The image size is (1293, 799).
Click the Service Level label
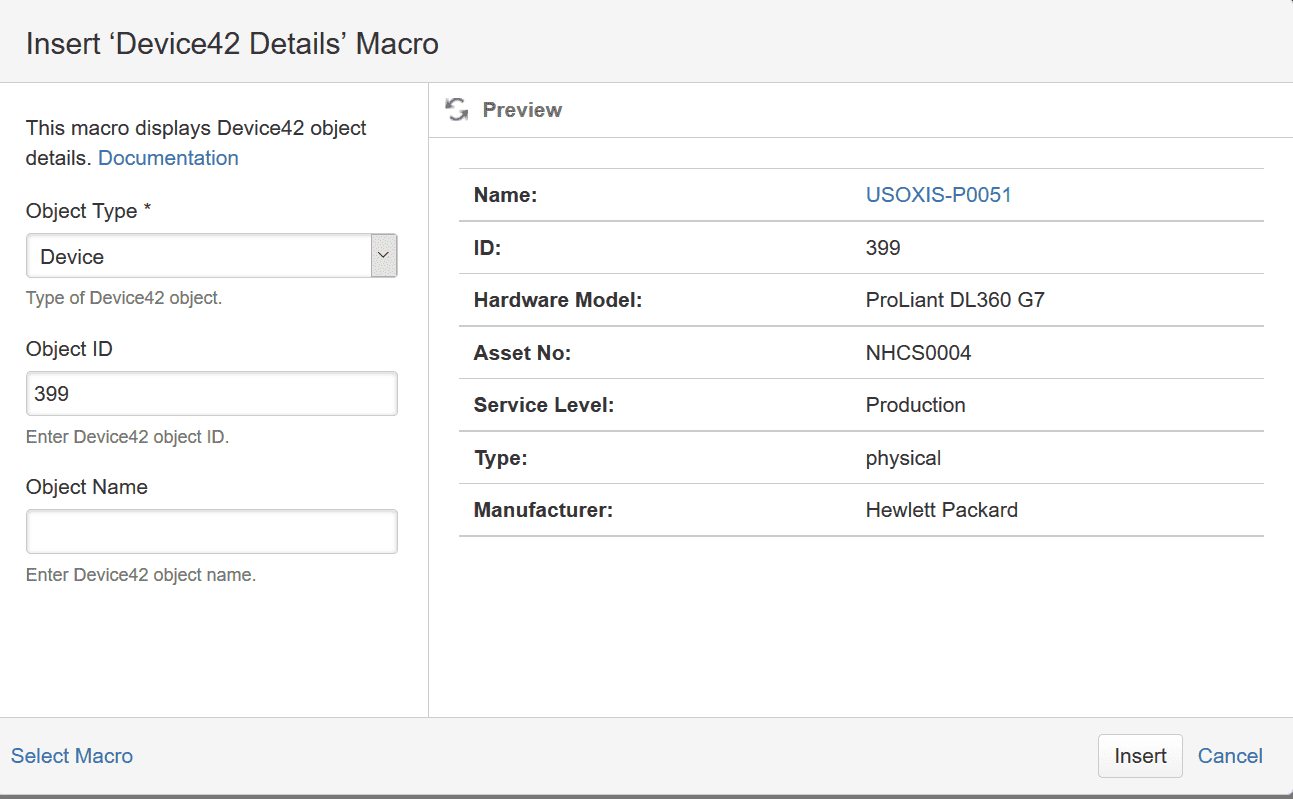(543, 405)
